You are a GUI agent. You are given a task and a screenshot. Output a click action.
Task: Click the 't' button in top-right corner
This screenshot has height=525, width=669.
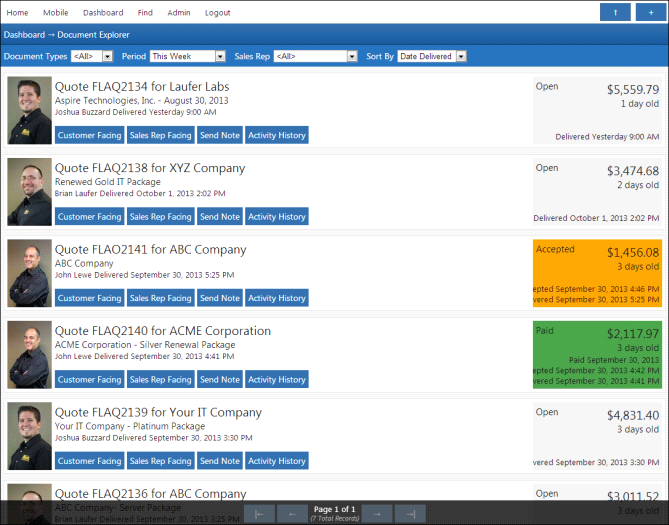(615, 12)
